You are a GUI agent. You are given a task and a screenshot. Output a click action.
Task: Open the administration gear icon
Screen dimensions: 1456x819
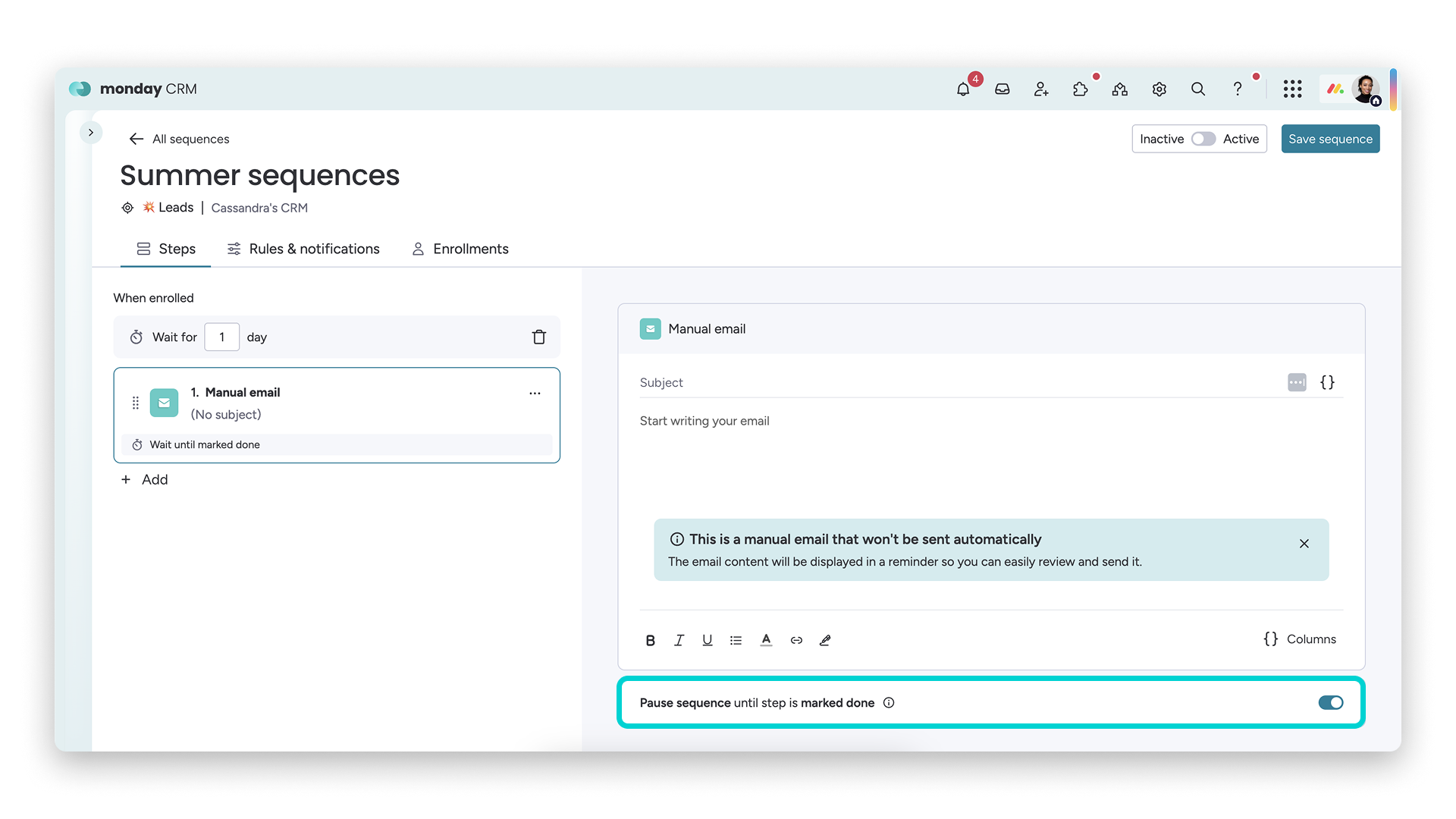coord(1159,89)
